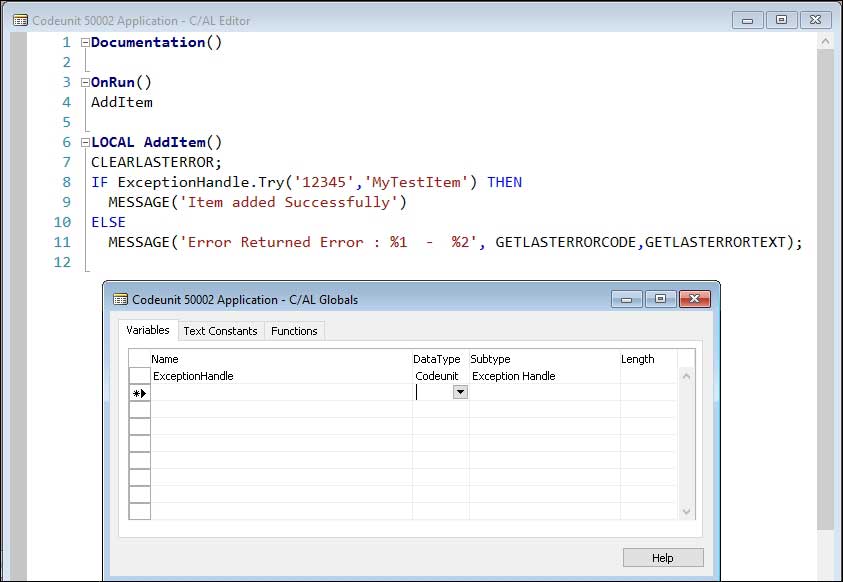Click the C/AL Editor title bar icon
Viewport: 843px width, 582px height.
coord(19,20)
